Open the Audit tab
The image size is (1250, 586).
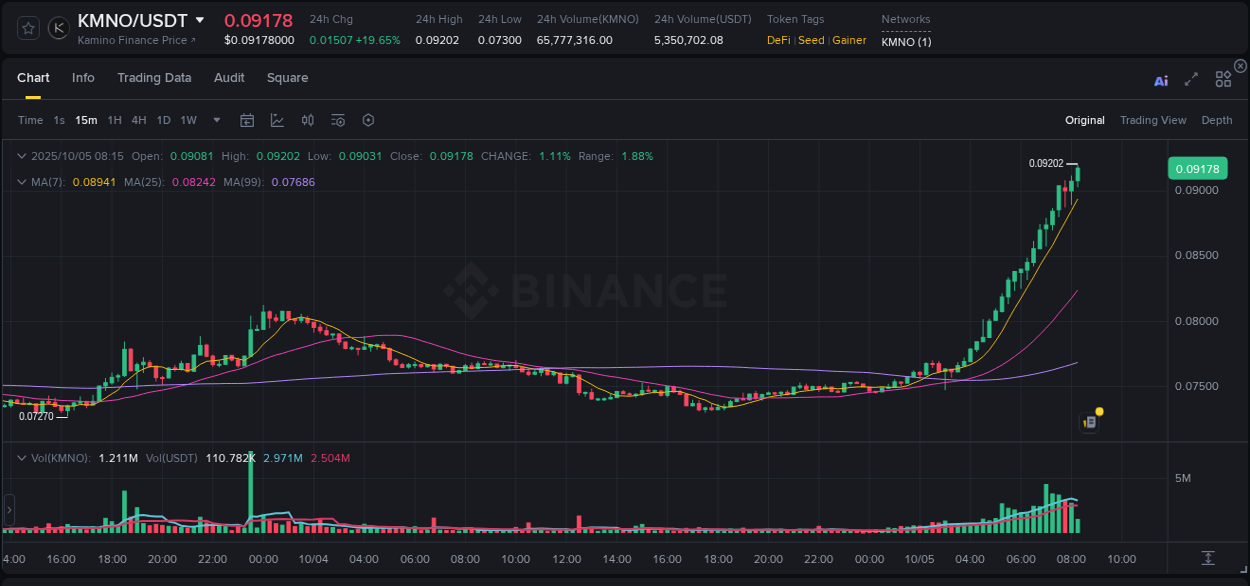point(229,78)
